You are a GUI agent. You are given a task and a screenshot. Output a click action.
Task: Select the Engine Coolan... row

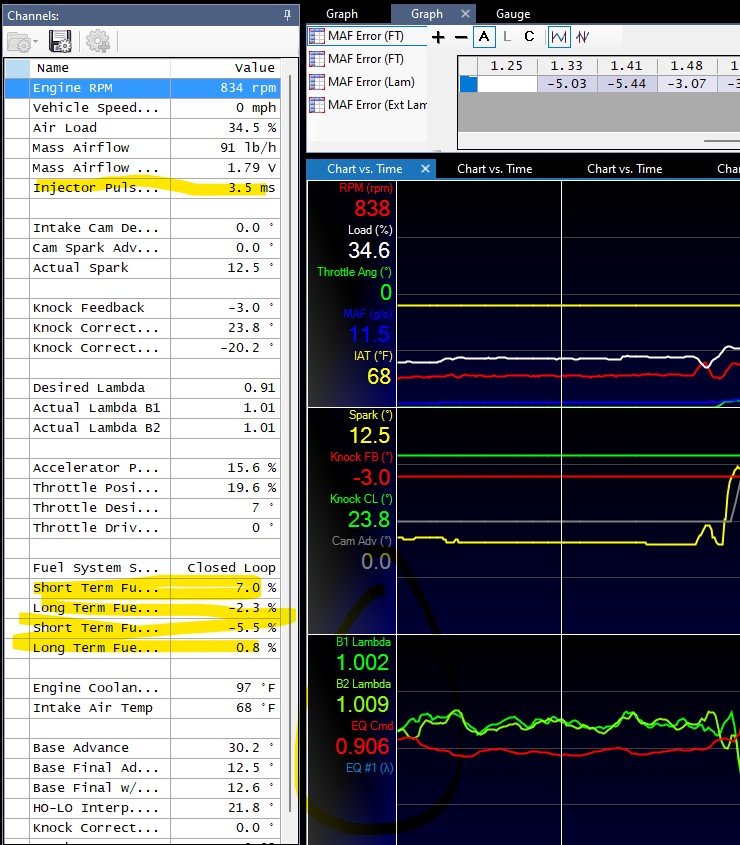[x=143, y=688]
